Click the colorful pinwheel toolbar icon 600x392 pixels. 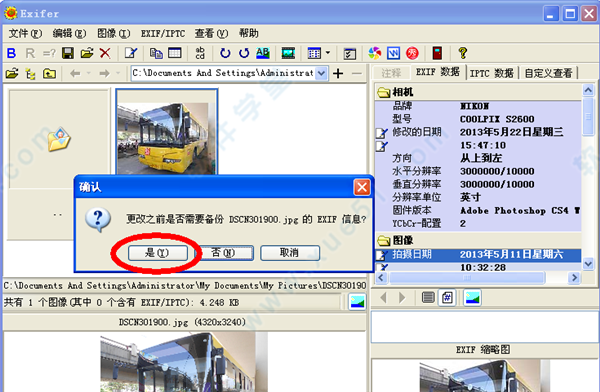[x=375, y=53]
